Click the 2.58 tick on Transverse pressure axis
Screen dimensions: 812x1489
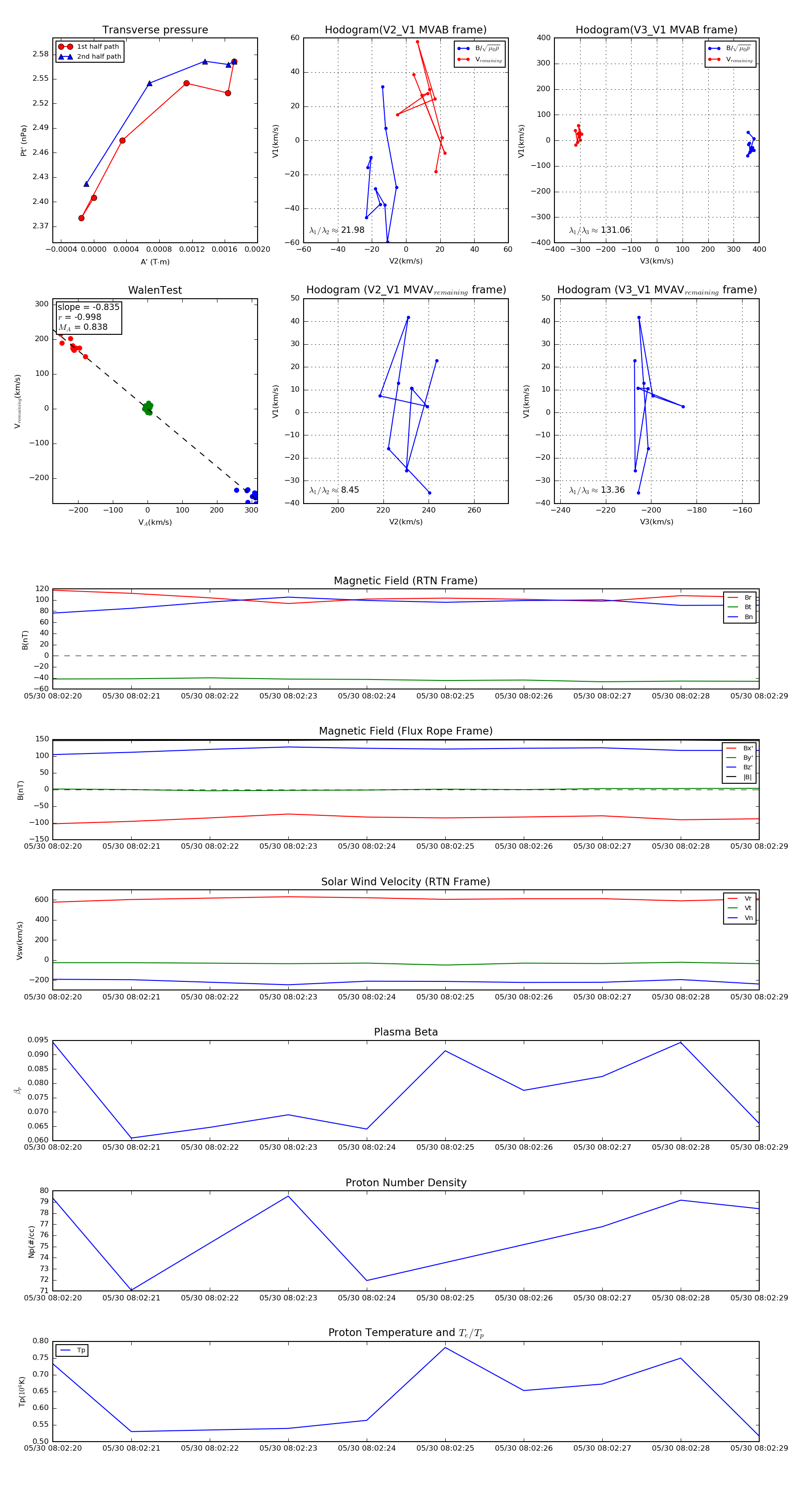[x=41, y=54]
